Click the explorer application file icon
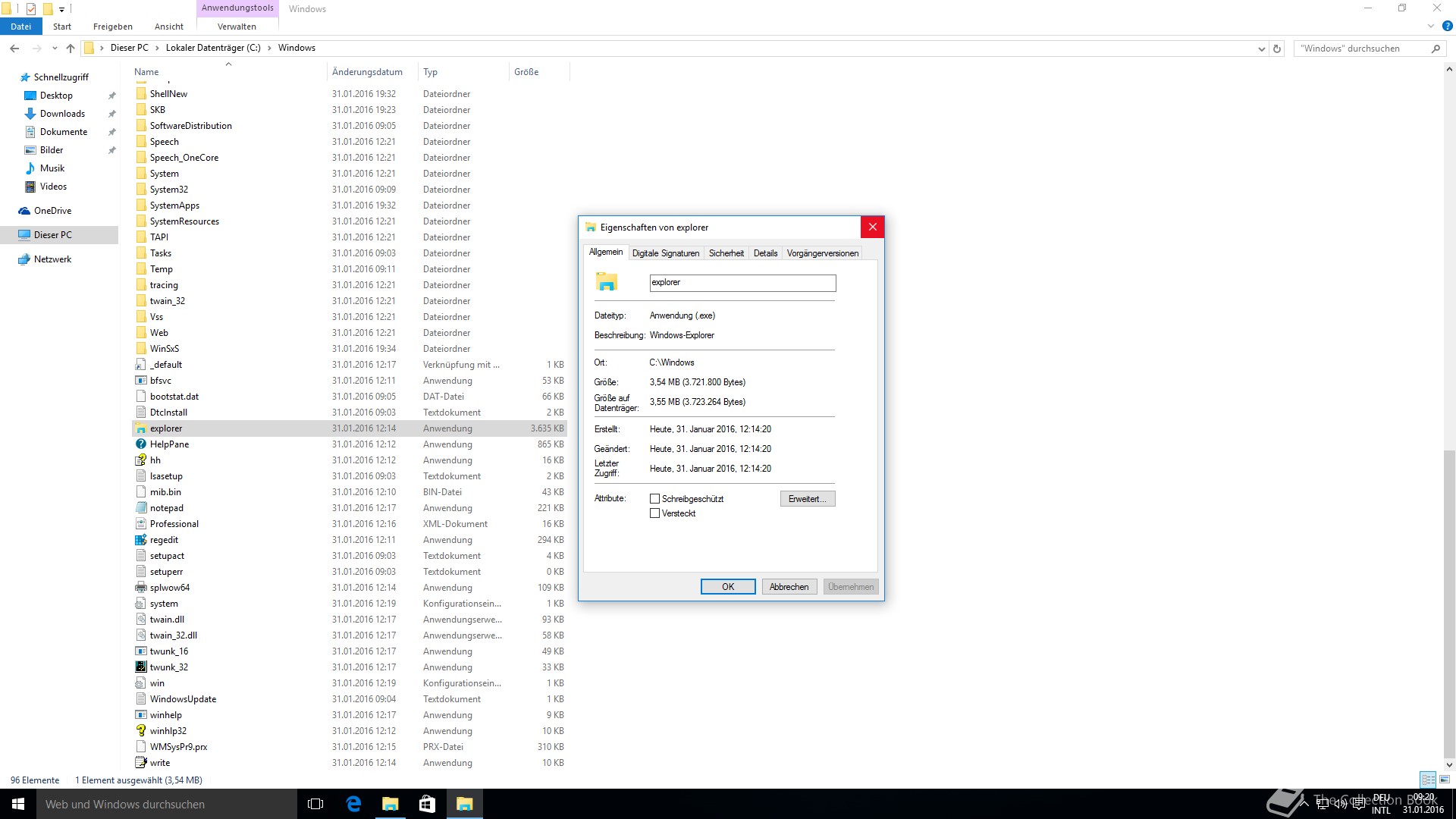Image resolution: width=1456 pixels, height=819 pixels. coord(140,428)
